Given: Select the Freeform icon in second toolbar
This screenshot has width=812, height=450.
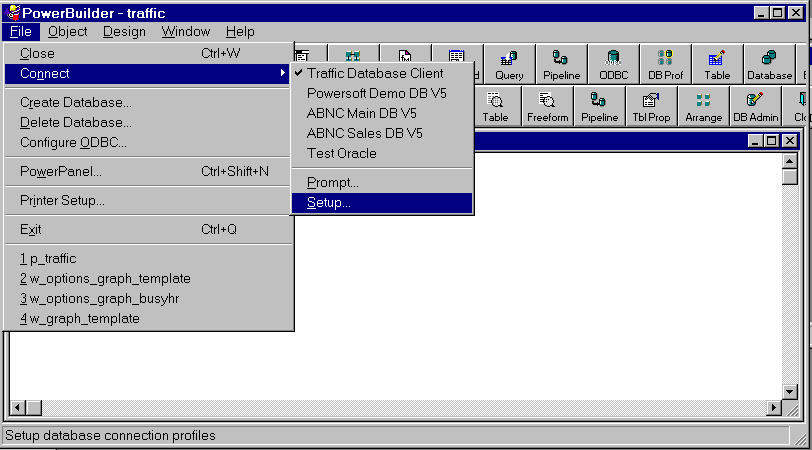Looking at the screenshot, I should point(548,106).
